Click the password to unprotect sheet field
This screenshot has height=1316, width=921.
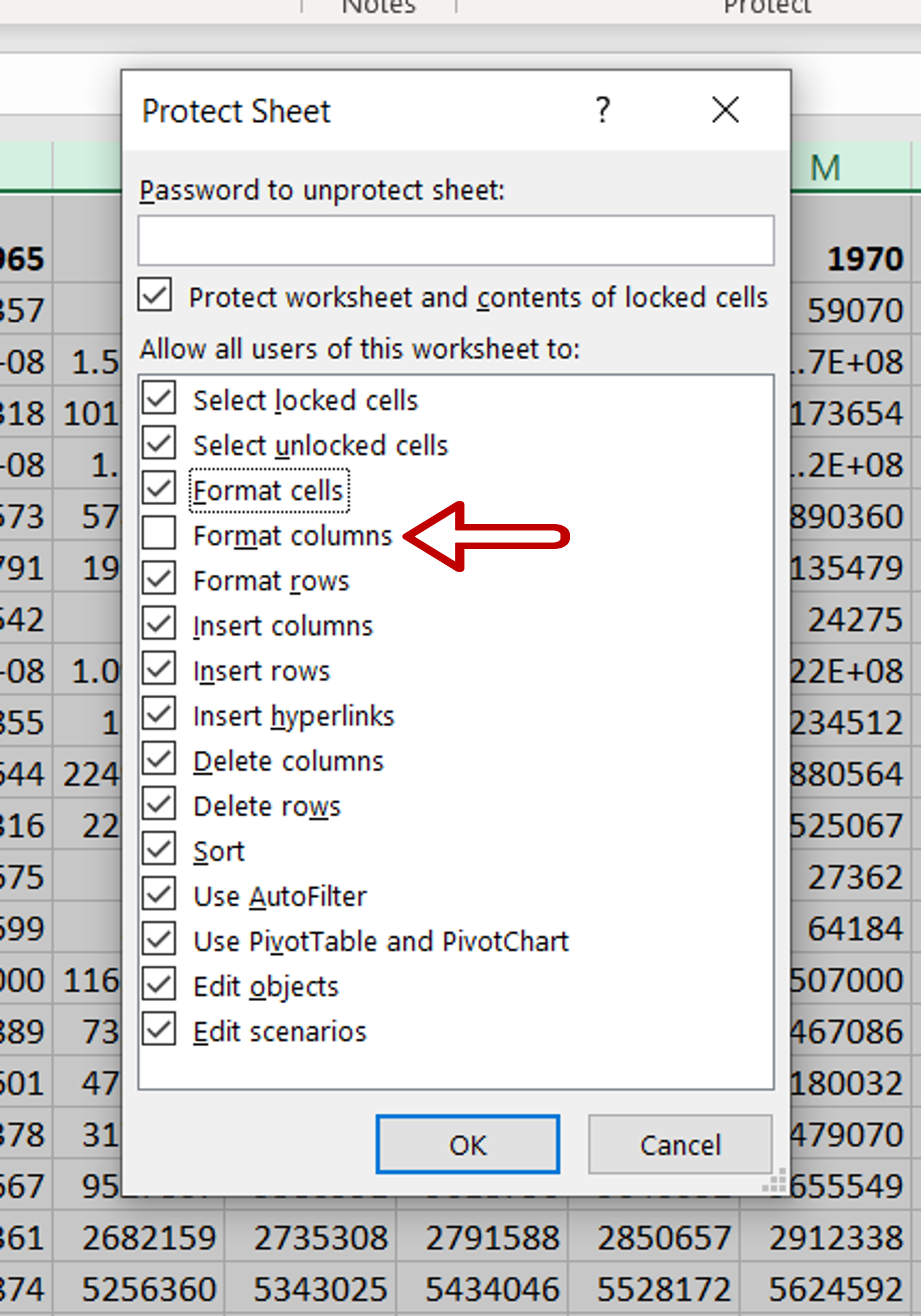[x=456, y=240]
